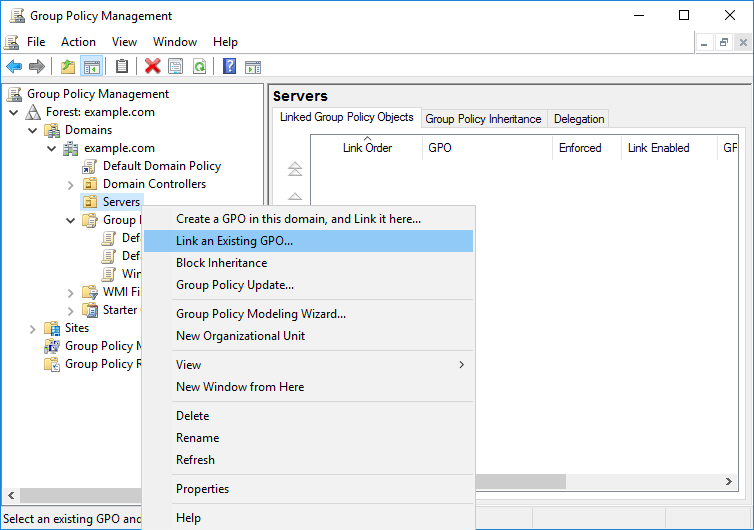Screen dimensions: 754x530
Task: Click the Back arrow toolbar icon
Action: [x=14, y=66]
